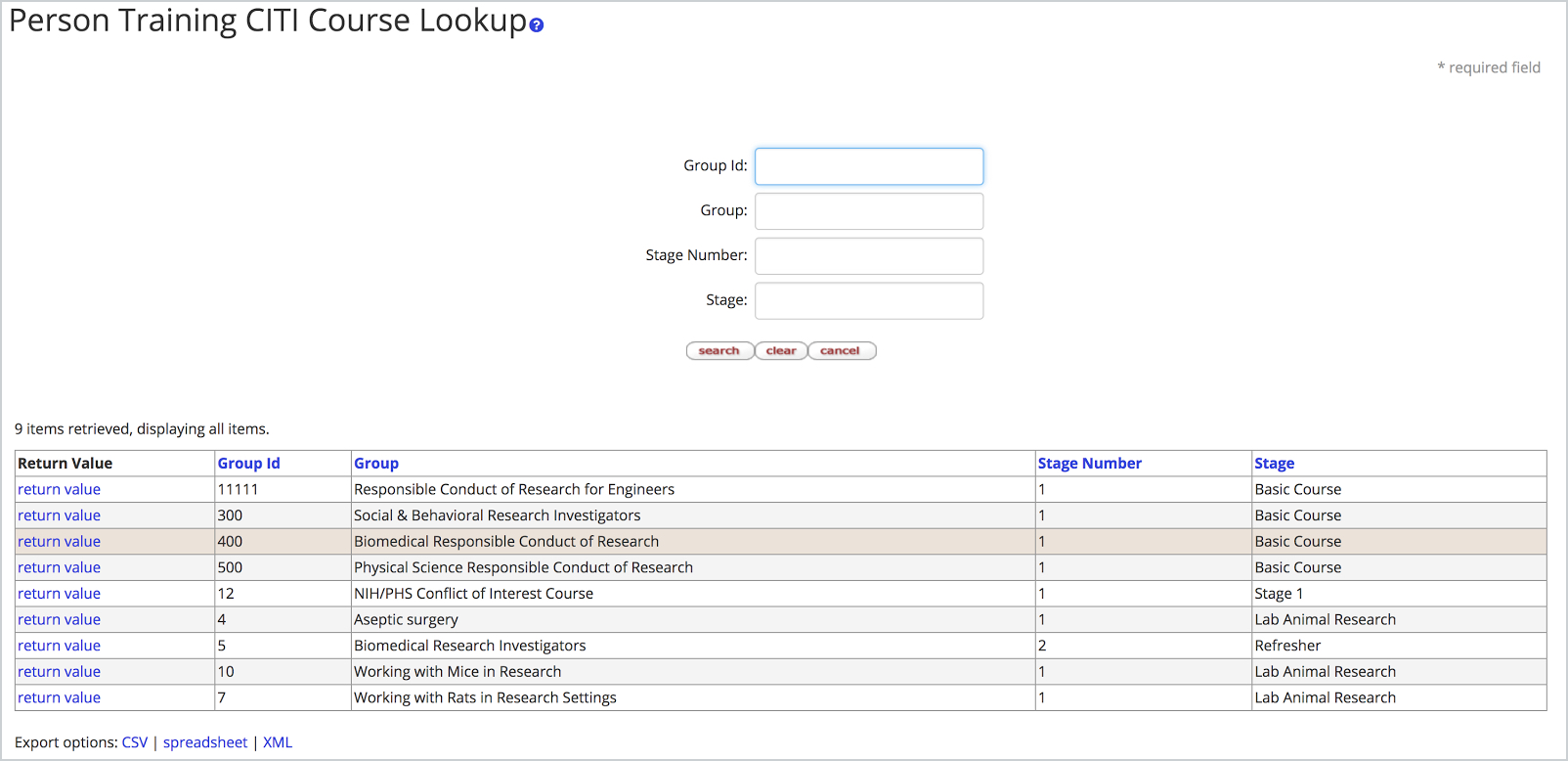Focus the Group Id input field
This screenshot has width=1568, height=761.
coord(869,166)
